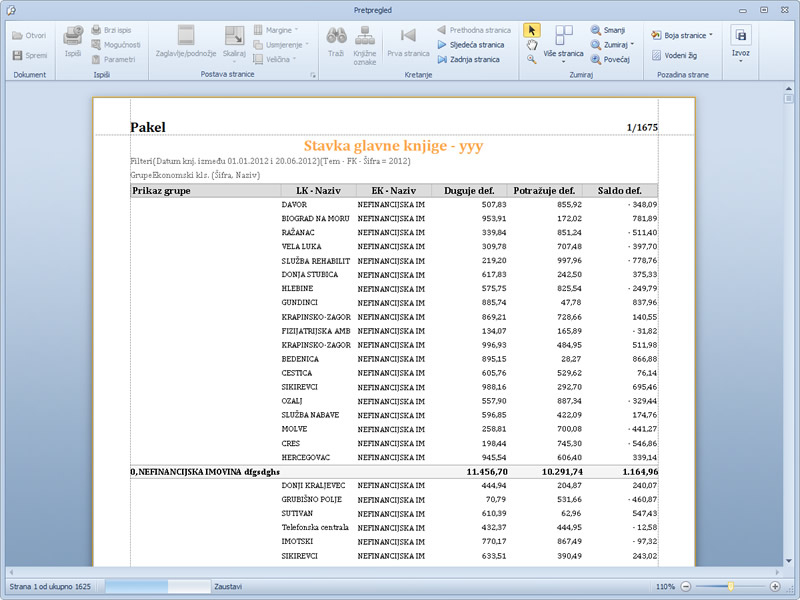Click the minus zoom button in status bar
800x600 pixels.
click(x=686, y=587)
